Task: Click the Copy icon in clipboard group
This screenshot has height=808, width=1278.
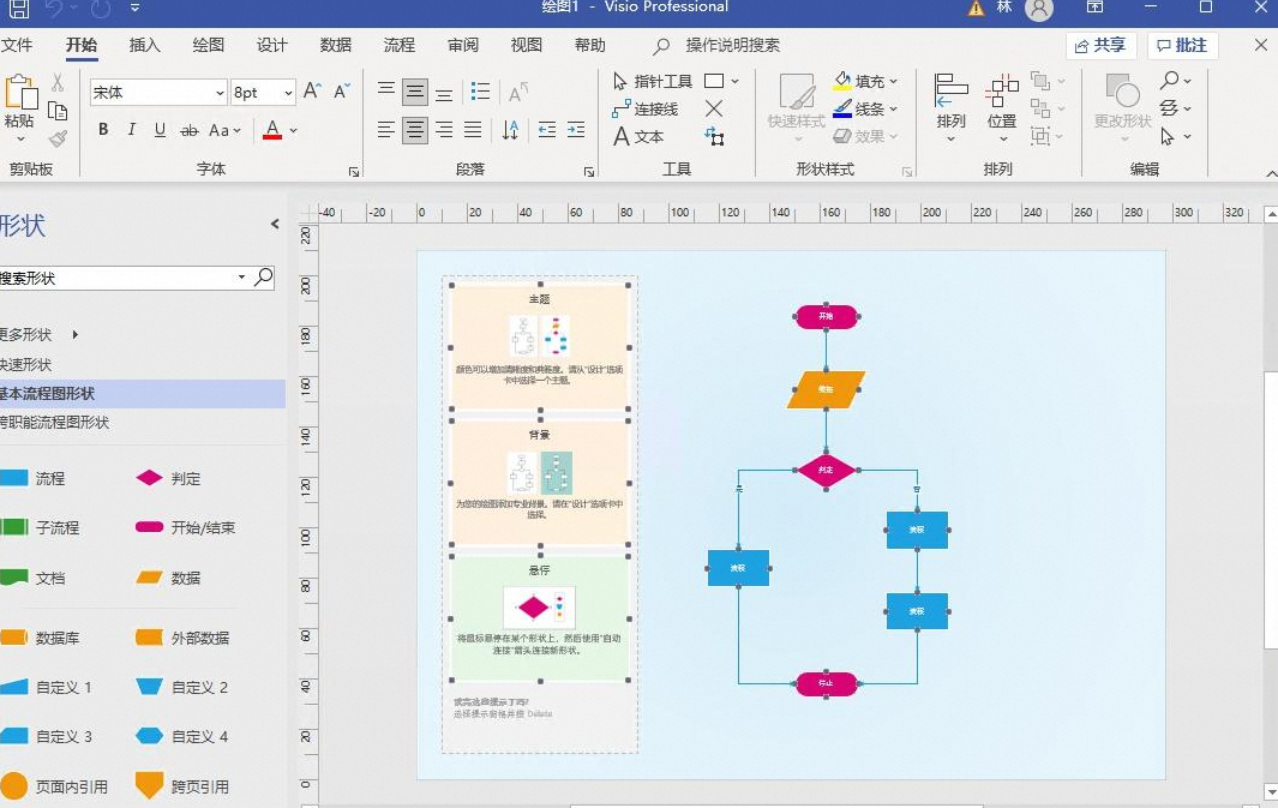Action: click(x=58, y=111)
